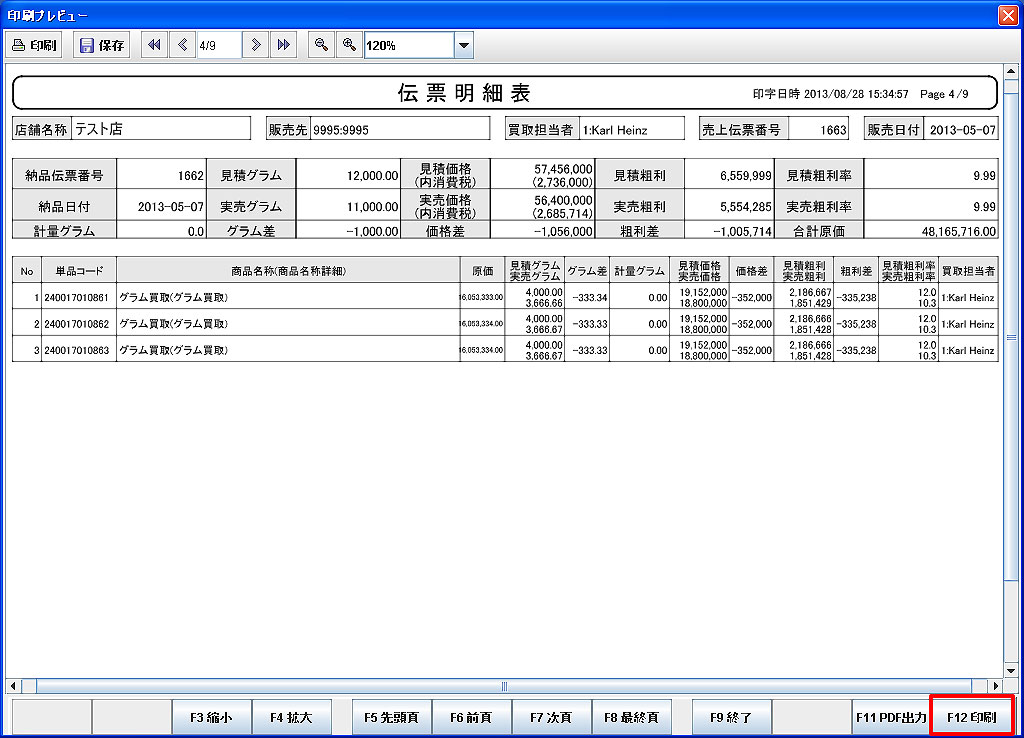Viewport: 1024px width, 738px height.
Task: Export using F11 PDF出力 button
Action: (891, 717)
